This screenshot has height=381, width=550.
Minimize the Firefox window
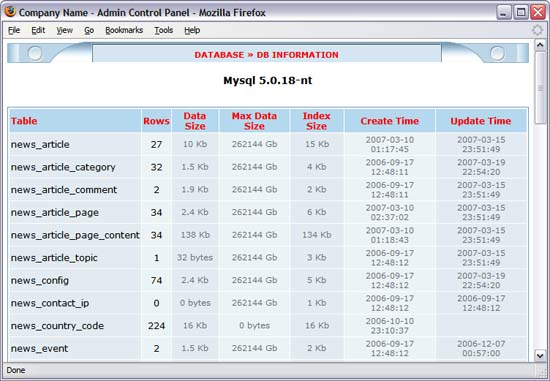tap(504, 13)
